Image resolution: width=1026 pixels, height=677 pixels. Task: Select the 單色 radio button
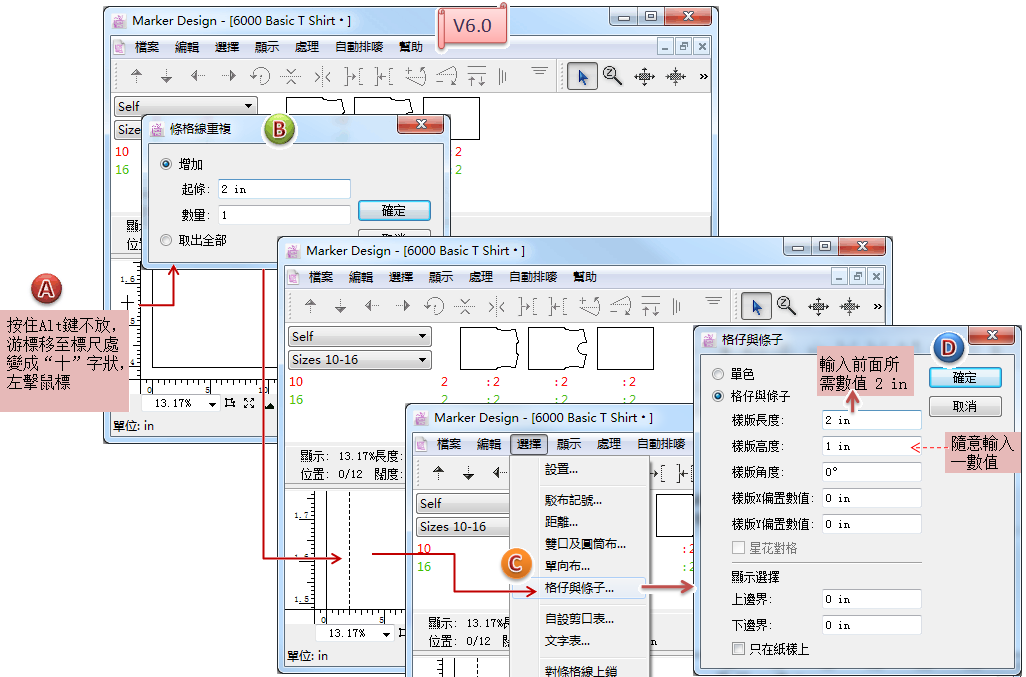tap(717, 374)
